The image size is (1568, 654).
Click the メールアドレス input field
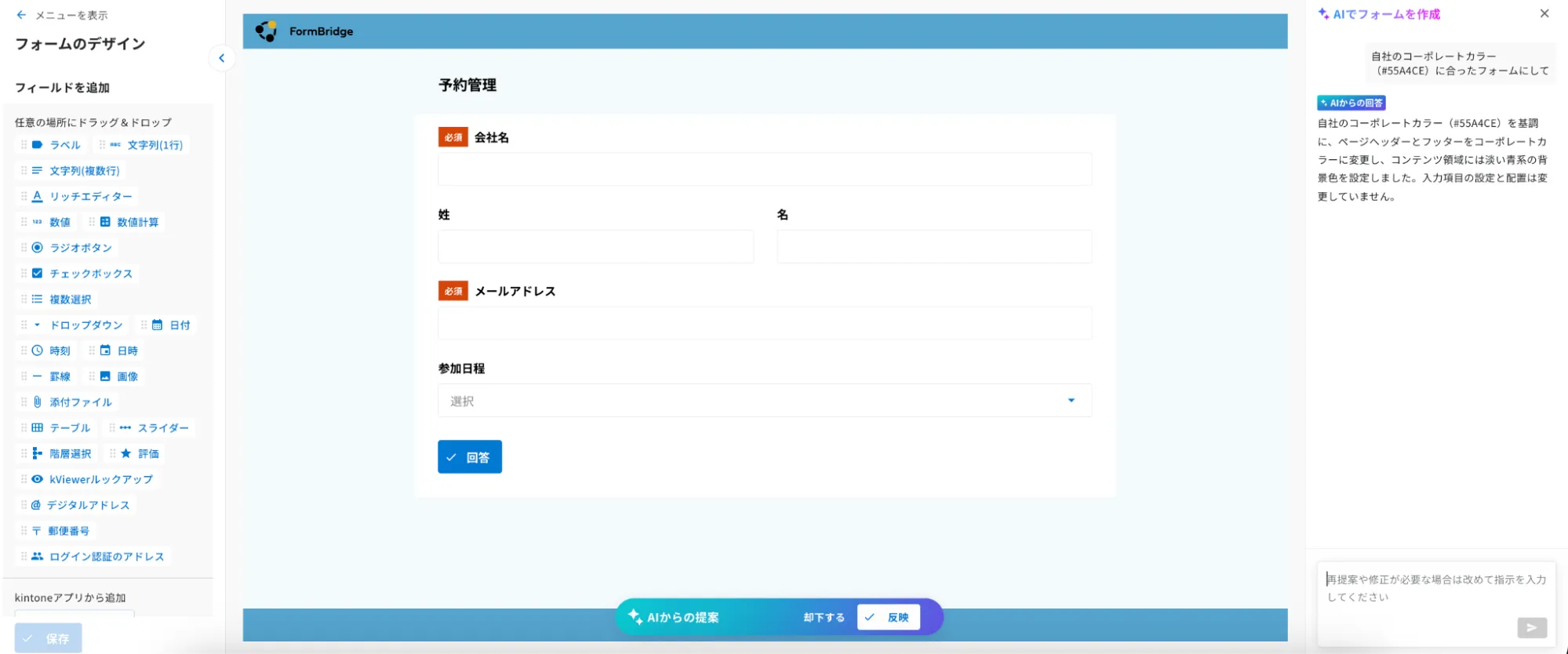tap(765, 323)
